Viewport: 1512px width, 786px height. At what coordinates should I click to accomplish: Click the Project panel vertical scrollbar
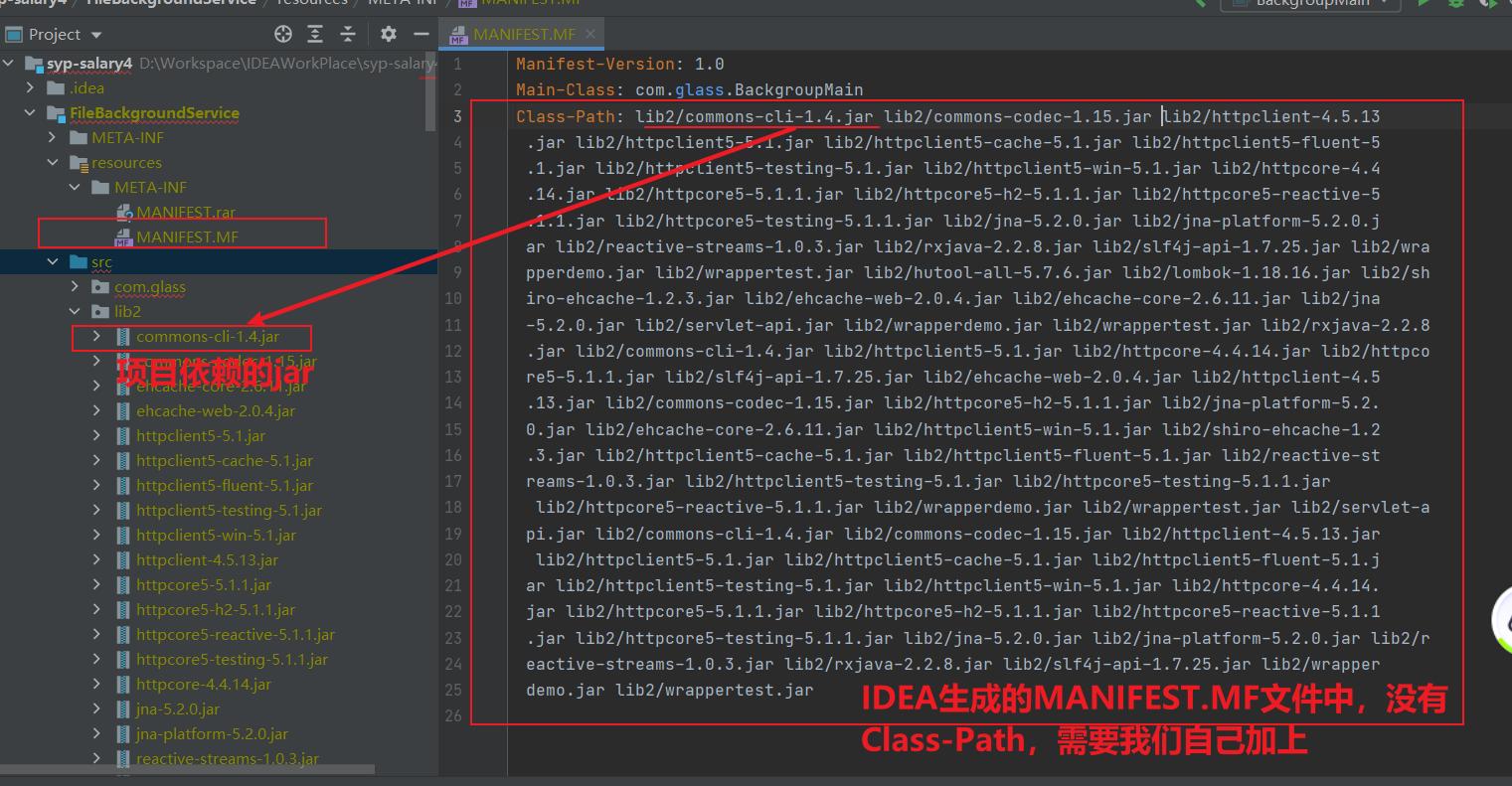point(431,91)
